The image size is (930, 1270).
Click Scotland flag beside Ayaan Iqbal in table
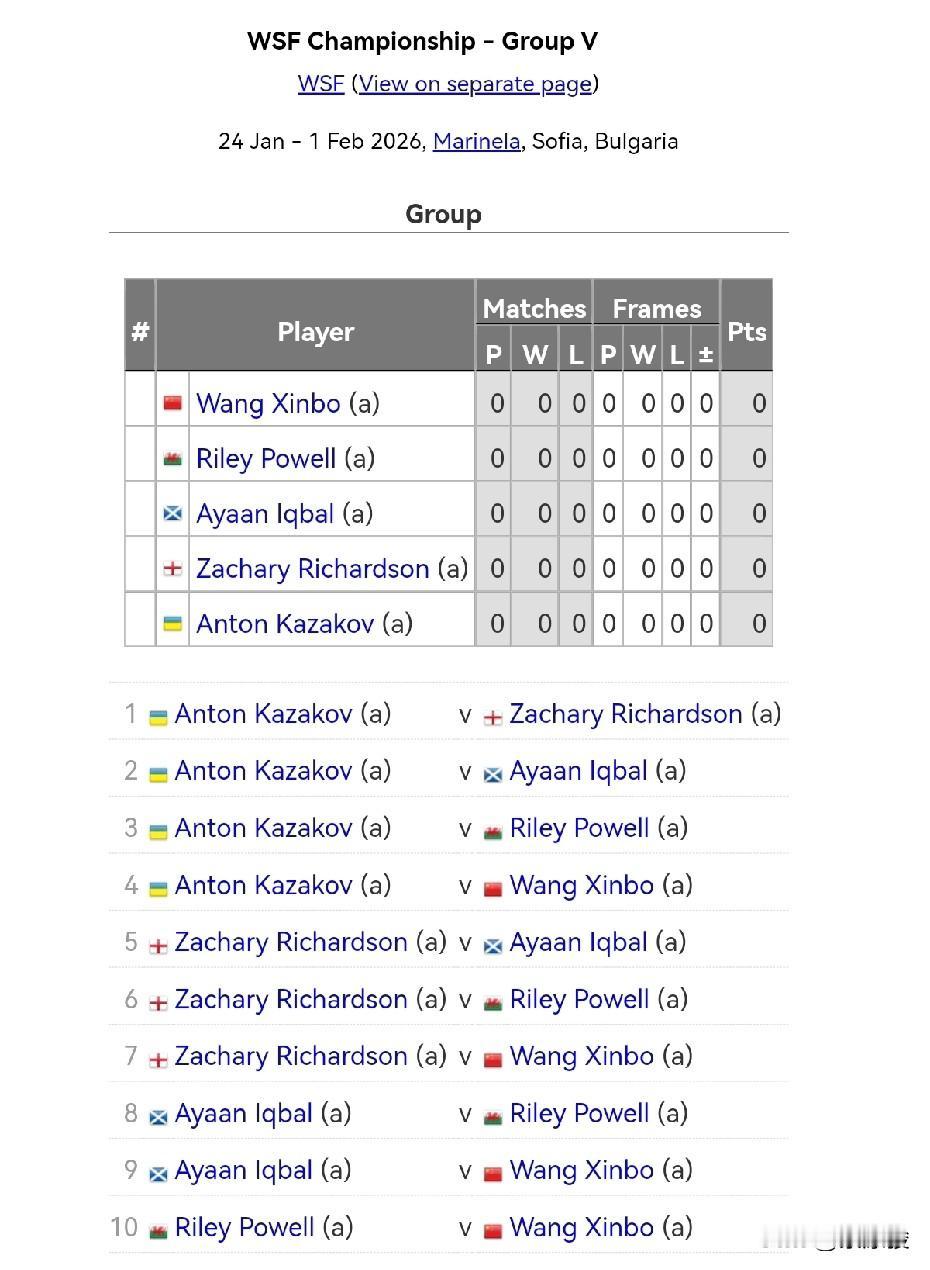(x=173, y=514)
